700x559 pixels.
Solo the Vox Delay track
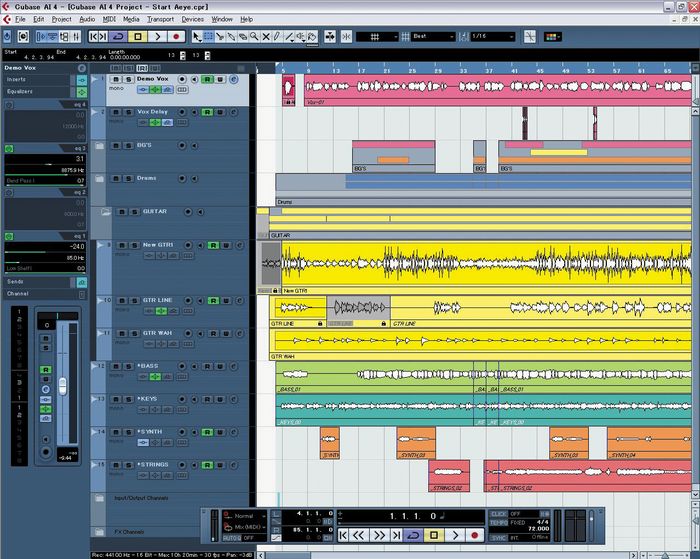(x=127, y=112)
